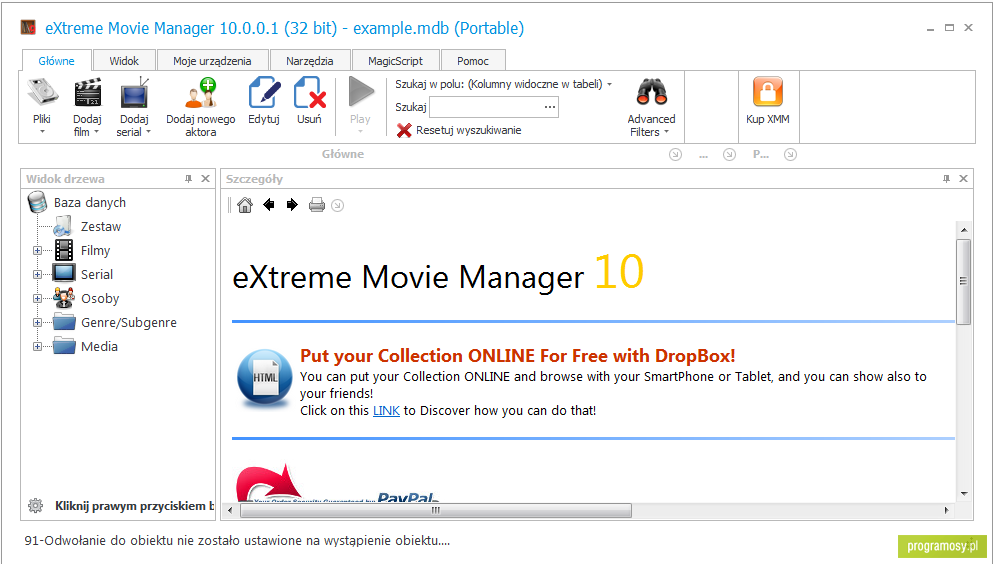Image resolution: width=993 pixels, height=564 pixels.
Task: Print details using the printer icon
Action: [x=317, y=204]
